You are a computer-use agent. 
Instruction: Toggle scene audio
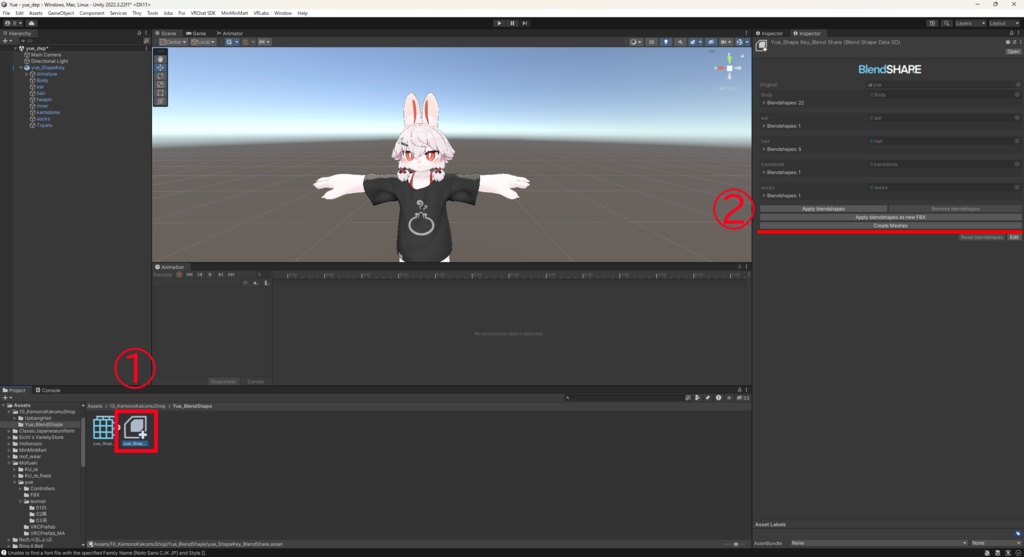(680, 42)
